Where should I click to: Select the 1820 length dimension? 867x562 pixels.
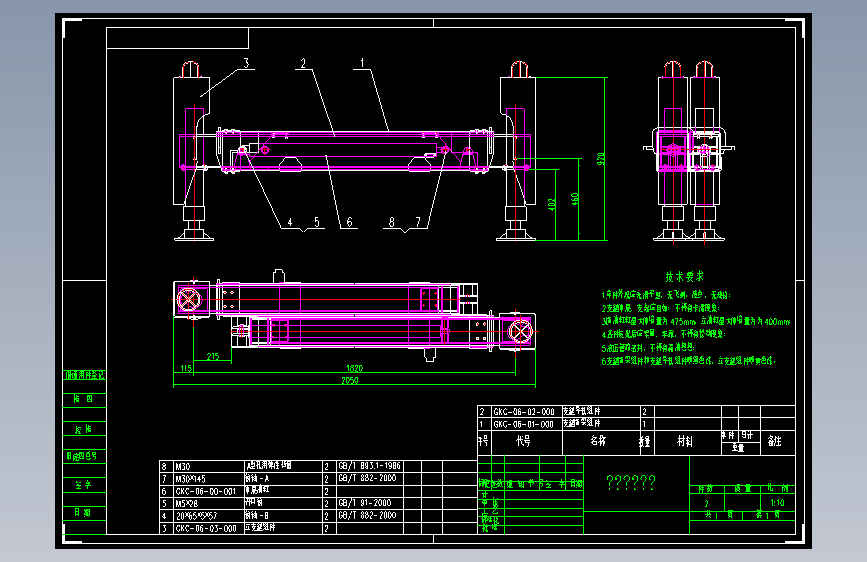[x=354, y=368]
